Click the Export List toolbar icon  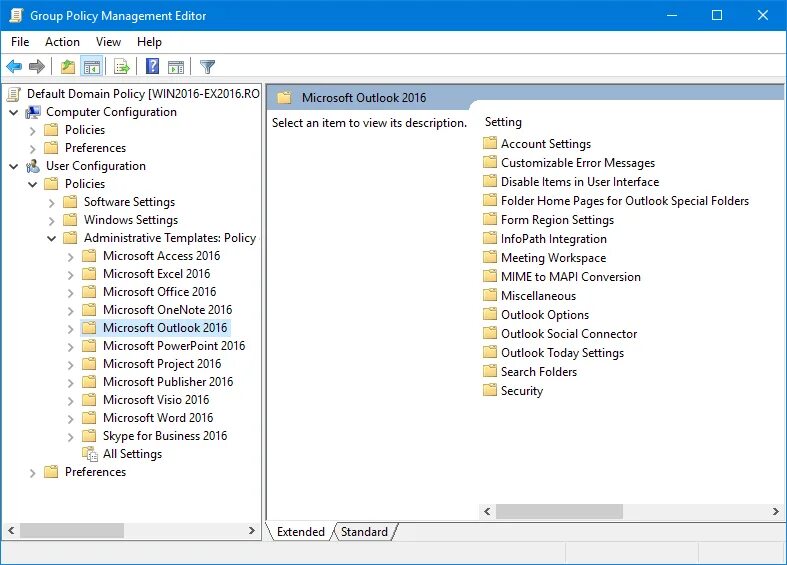121,66
